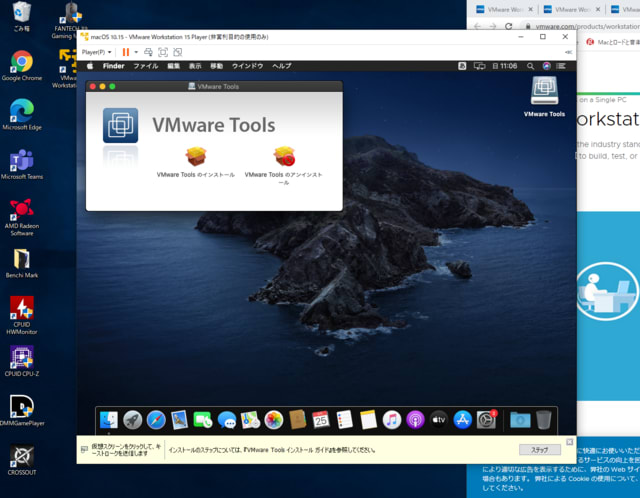Open the Player(P) dropdown menu

point(95,51)
